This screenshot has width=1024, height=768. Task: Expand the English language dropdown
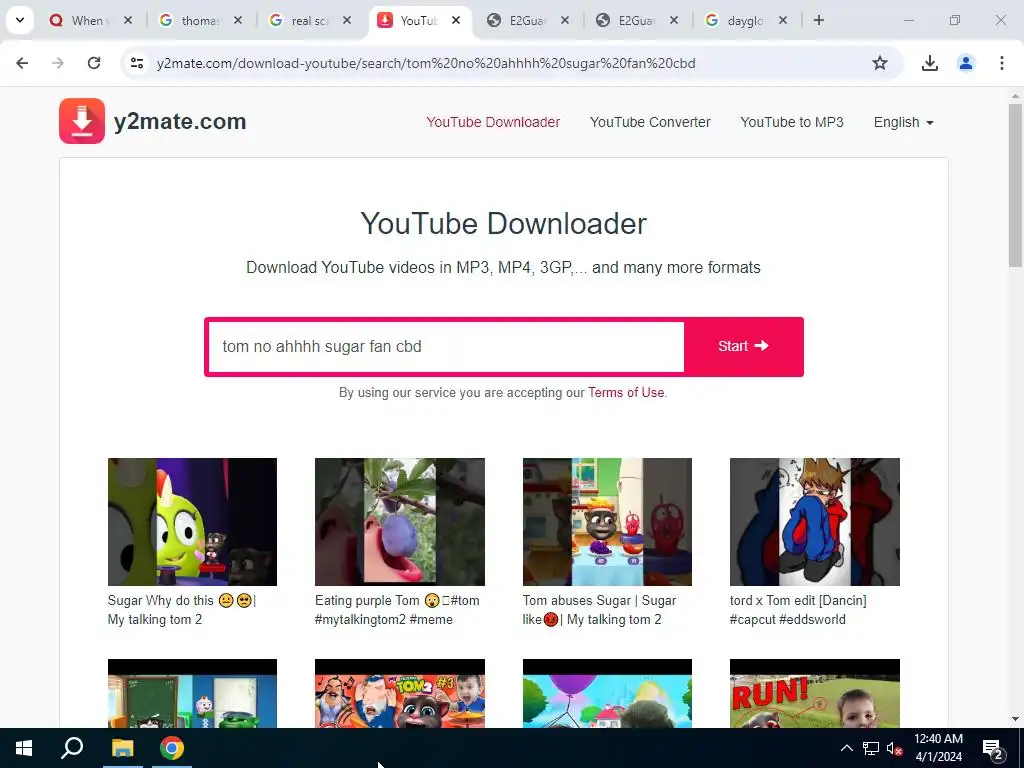(x=904, y=122)
